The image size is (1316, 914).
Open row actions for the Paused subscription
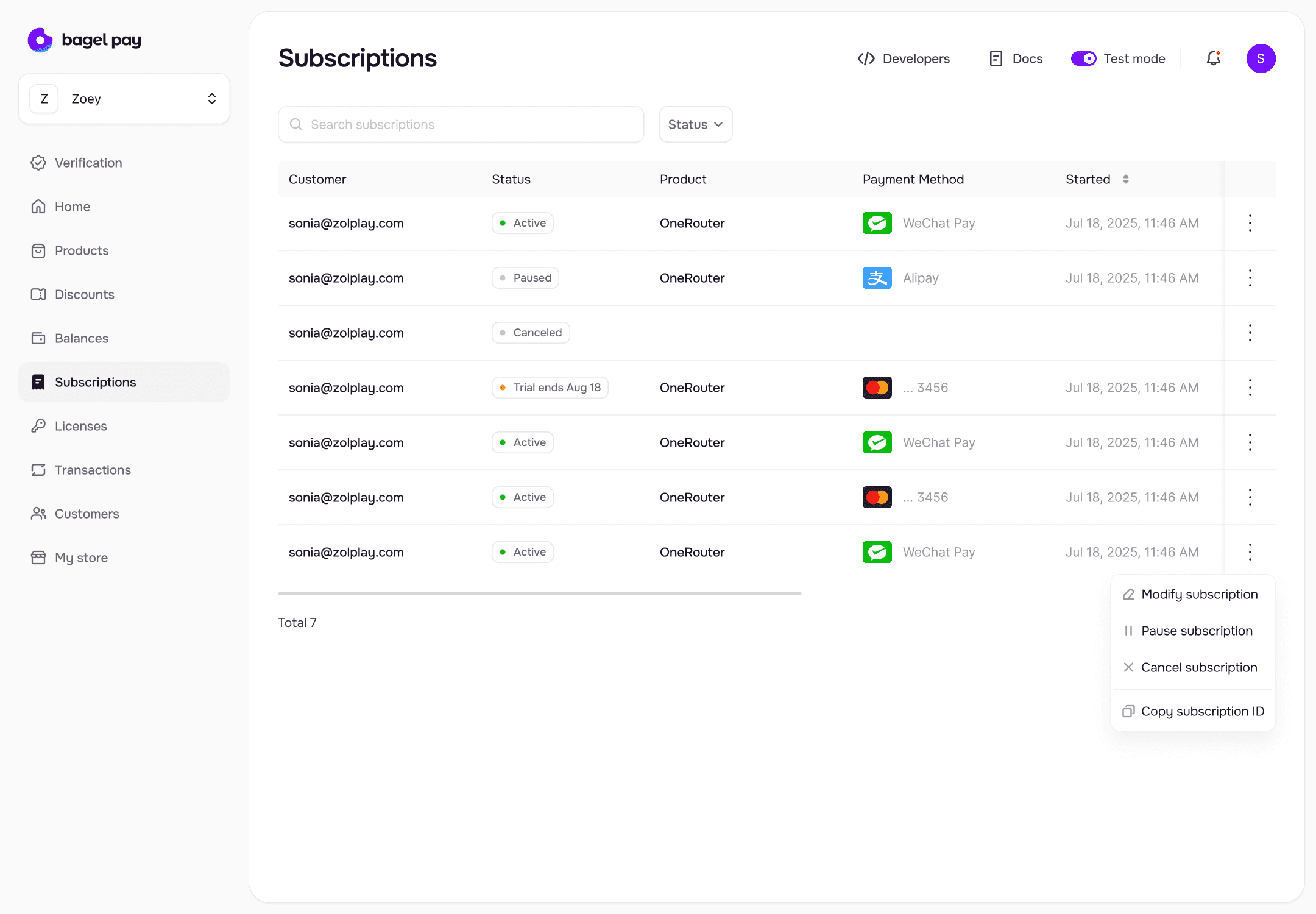(x=1250, y=278)
